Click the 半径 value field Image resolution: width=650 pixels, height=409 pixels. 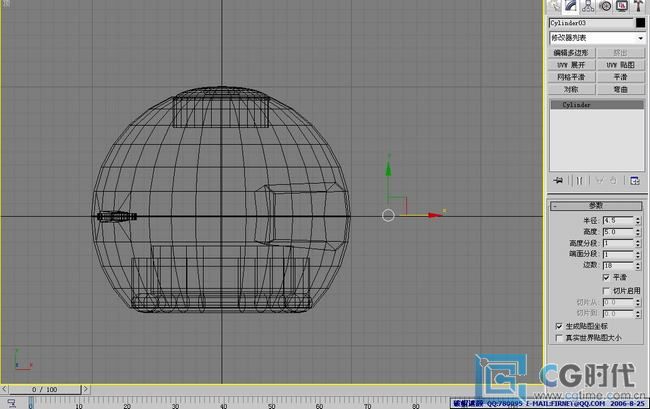[x=618, y=220]
